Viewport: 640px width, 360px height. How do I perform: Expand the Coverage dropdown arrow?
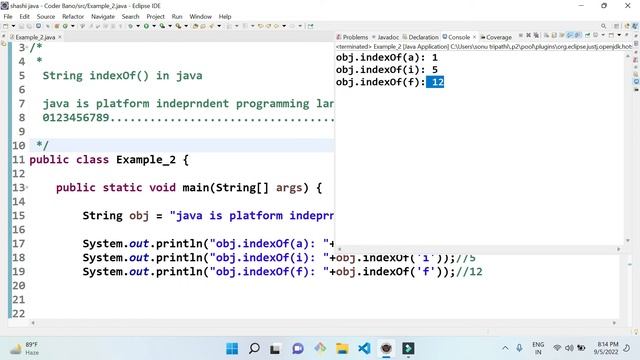[170, 26]
